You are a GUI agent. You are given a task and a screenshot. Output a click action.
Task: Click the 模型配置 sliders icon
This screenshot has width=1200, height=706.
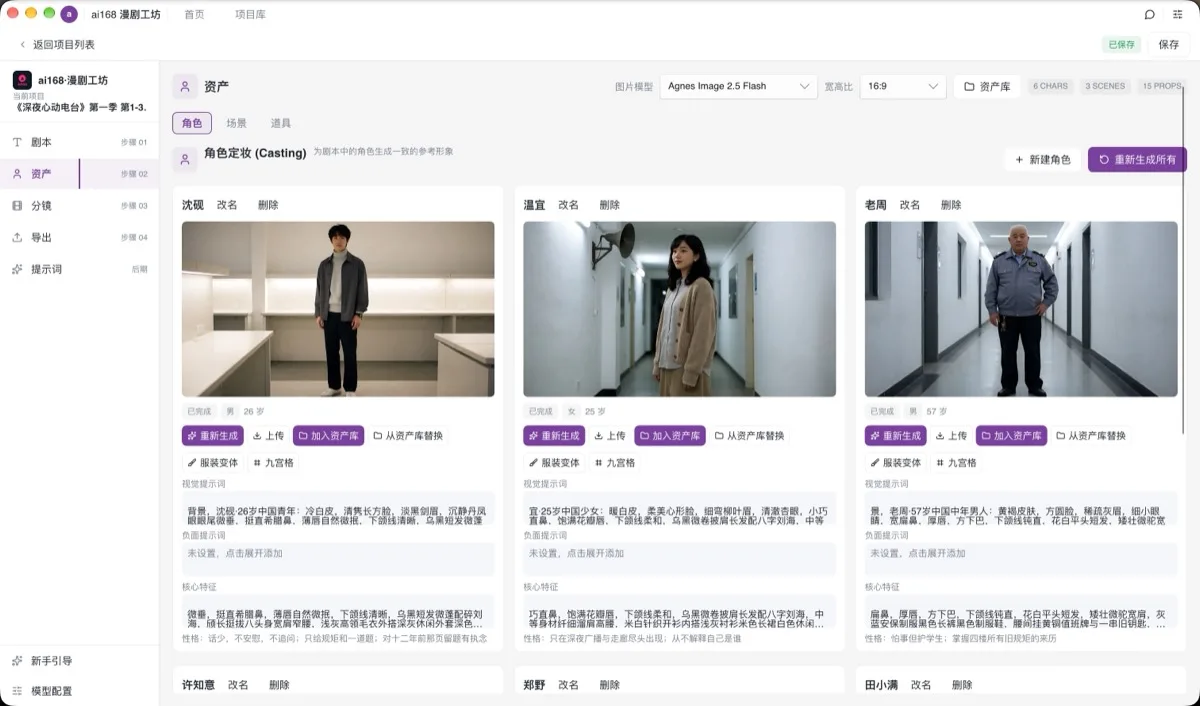[17, 691]
